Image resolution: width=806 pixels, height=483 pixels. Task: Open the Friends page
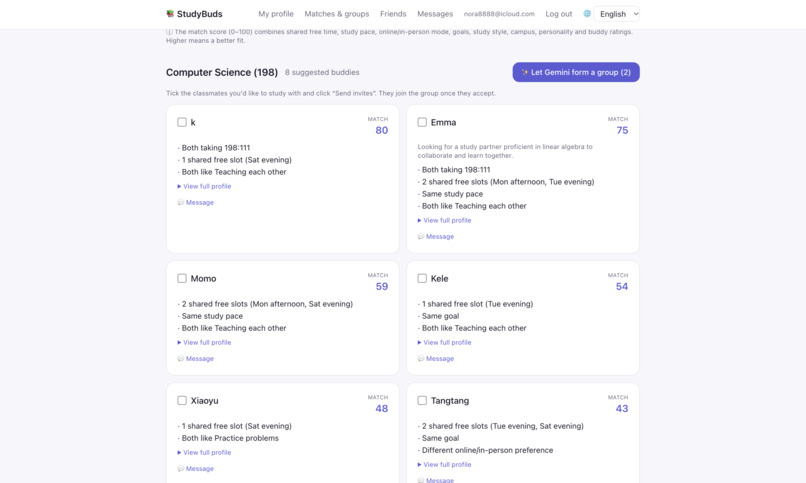click(393, 14)
